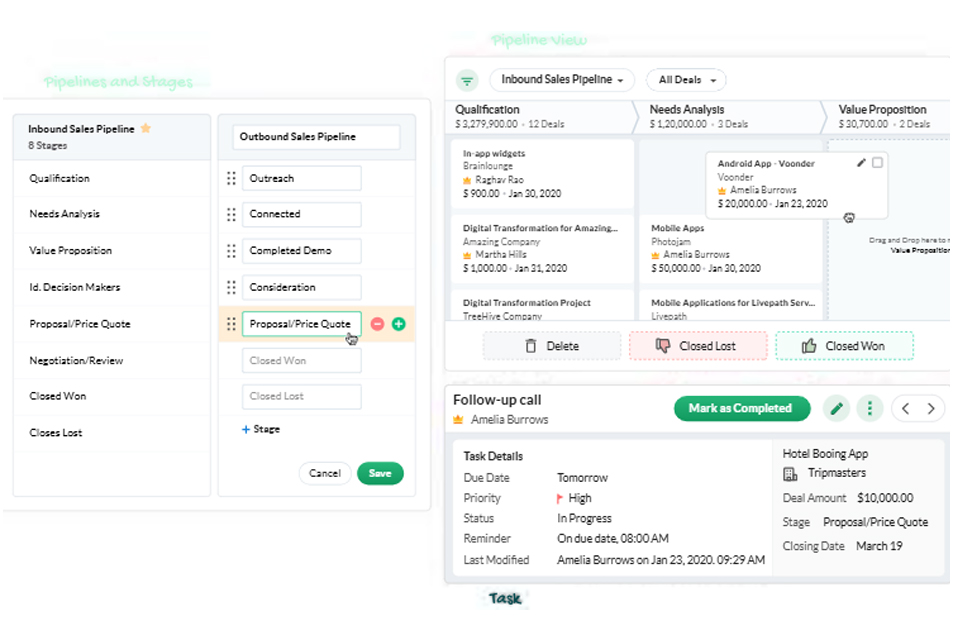This screenshot has width=954, height=641.
Task: Click the Tripmasters company building icon
Action: [x=790, y=474]
